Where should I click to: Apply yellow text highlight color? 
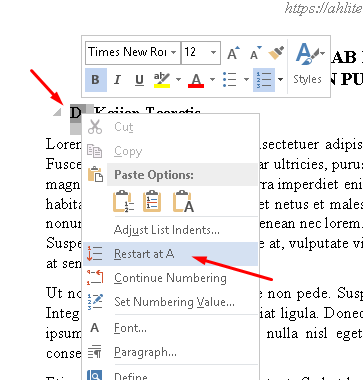pos(162,80)
